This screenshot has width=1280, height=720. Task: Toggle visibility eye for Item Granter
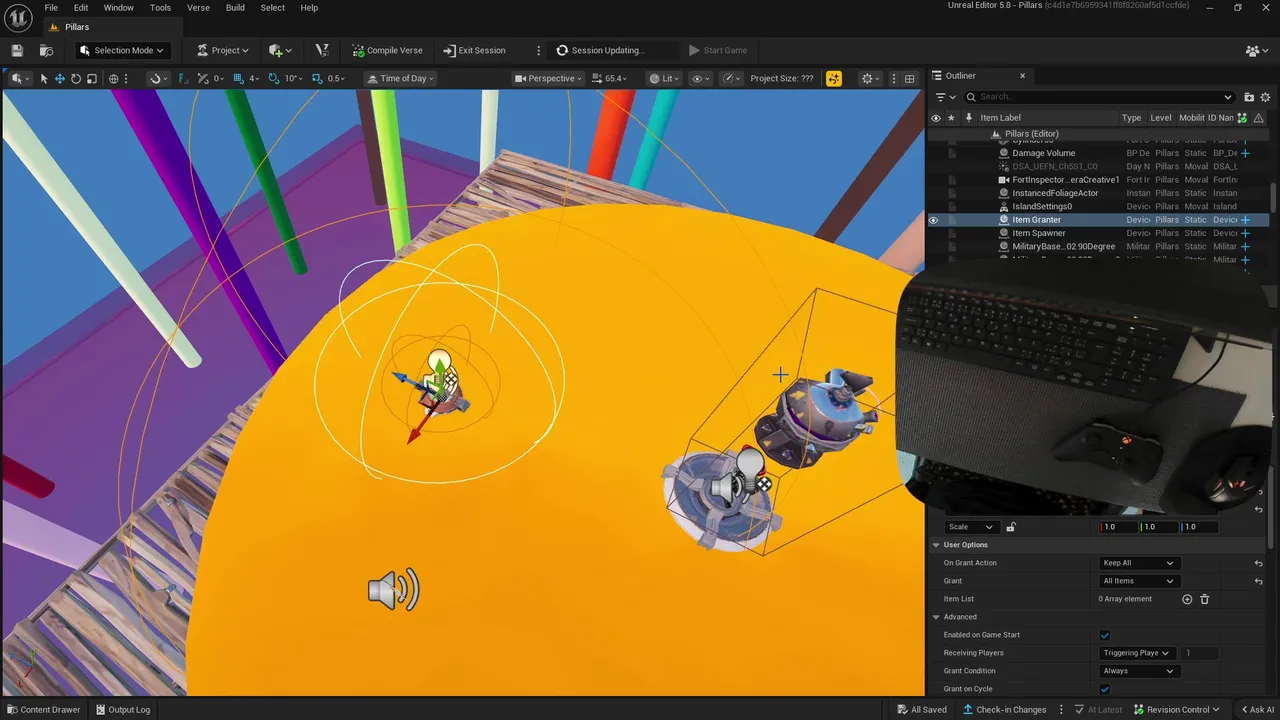click(934, 220)
